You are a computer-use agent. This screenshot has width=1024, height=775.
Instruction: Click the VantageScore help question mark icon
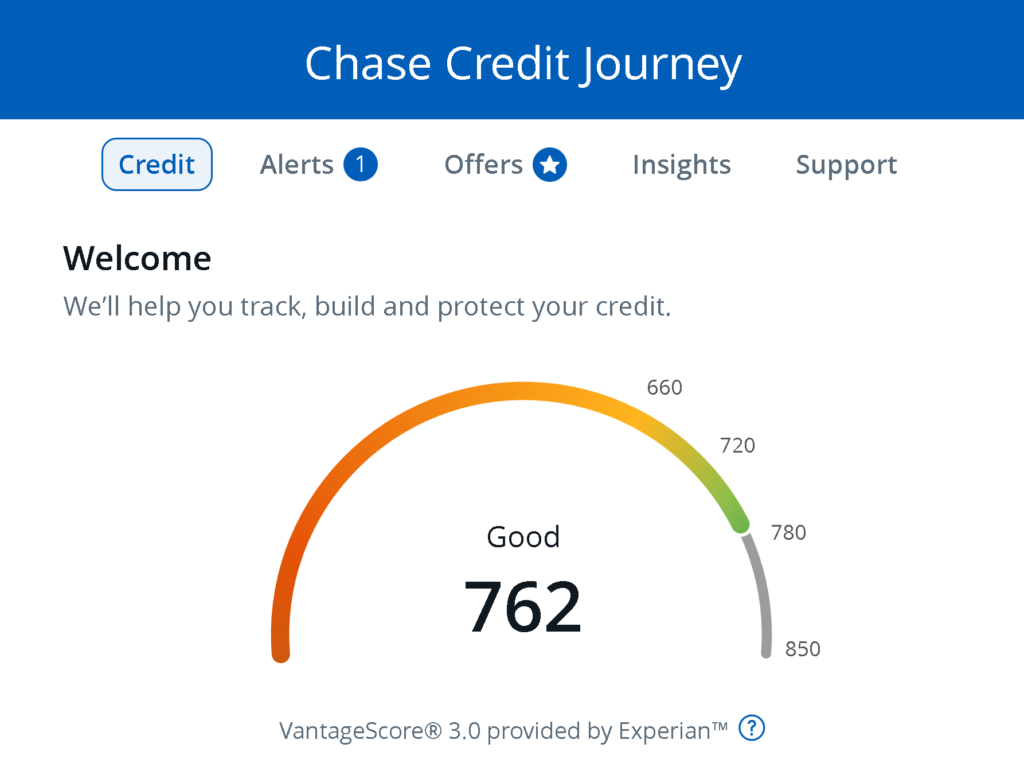[751, 729]
